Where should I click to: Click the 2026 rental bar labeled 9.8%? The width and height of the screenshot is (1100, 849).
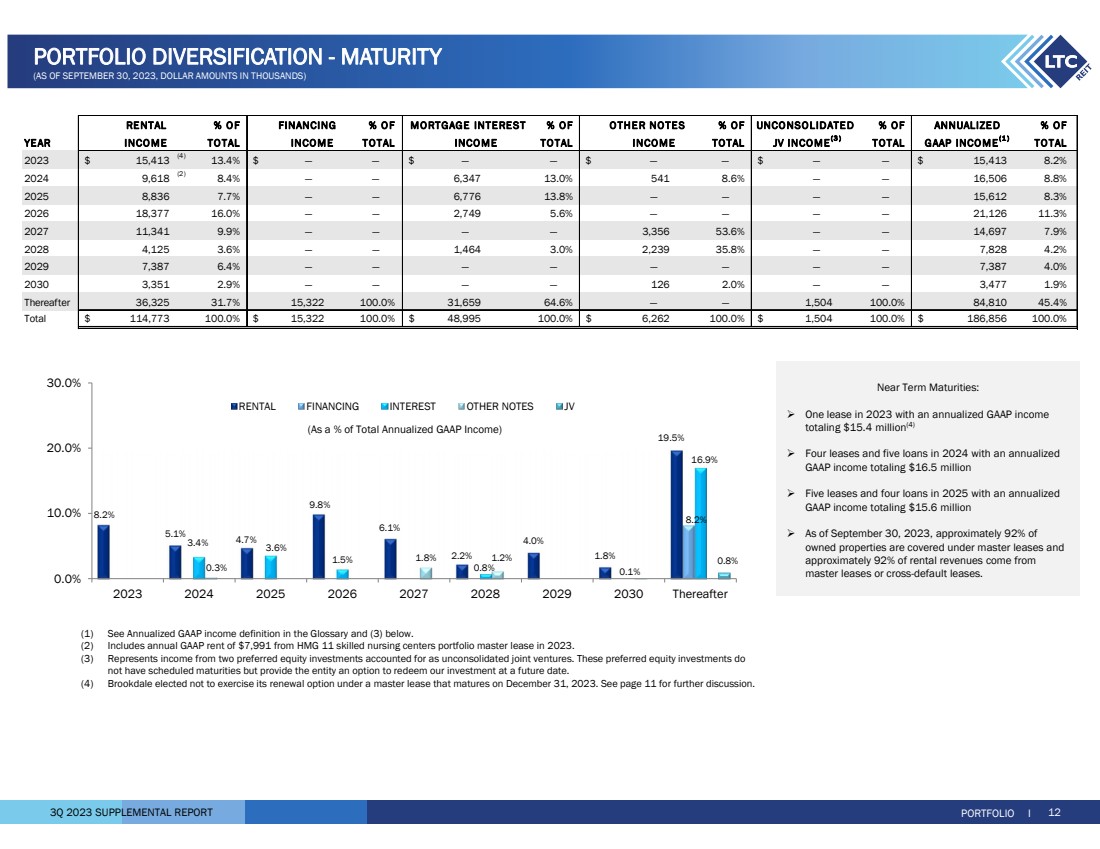(318, 547)
